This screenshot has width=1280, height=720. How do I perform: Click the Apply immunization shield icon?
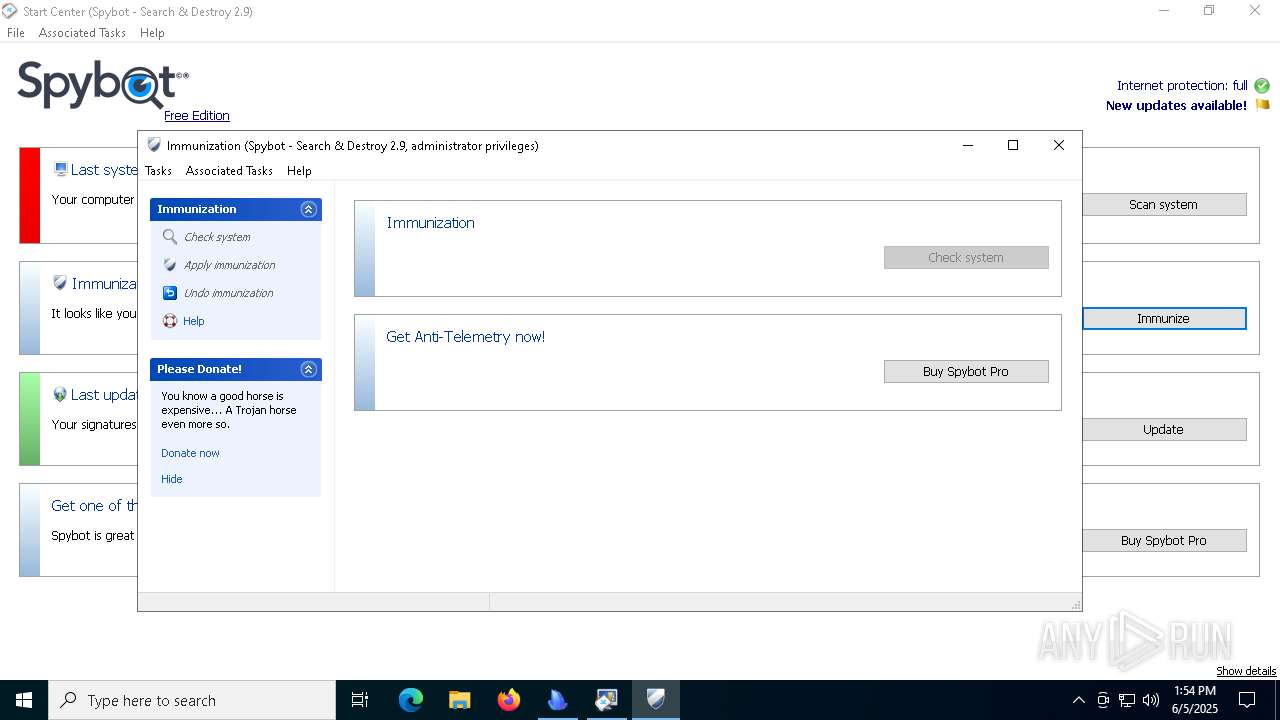pos(170,265)
